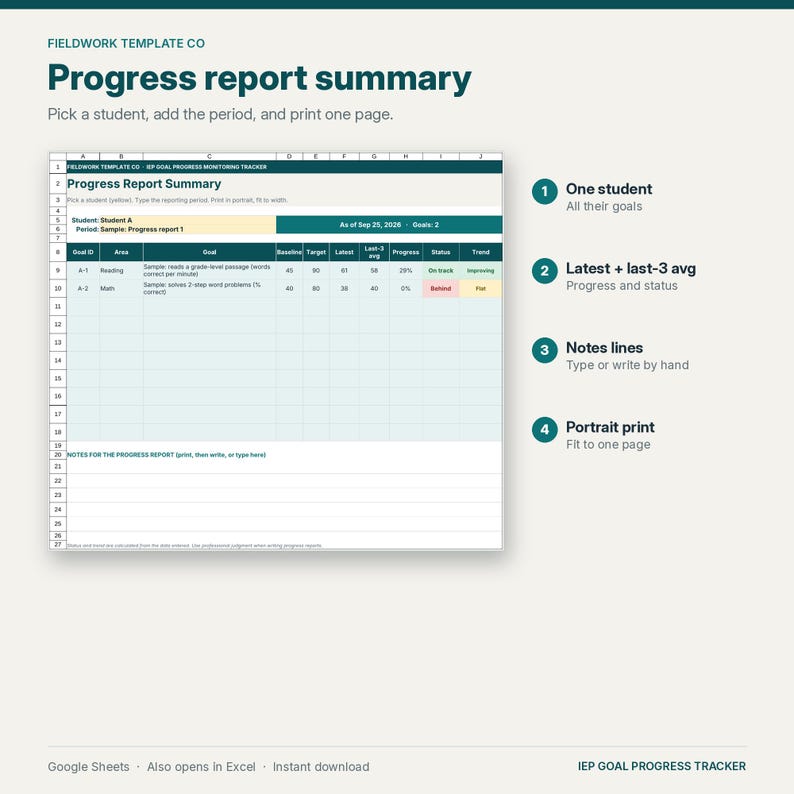Image resolution: width=794 pixels, height=794 pixels.
Task: Click the 'Target' table header
Action: [x=316, y=252]
